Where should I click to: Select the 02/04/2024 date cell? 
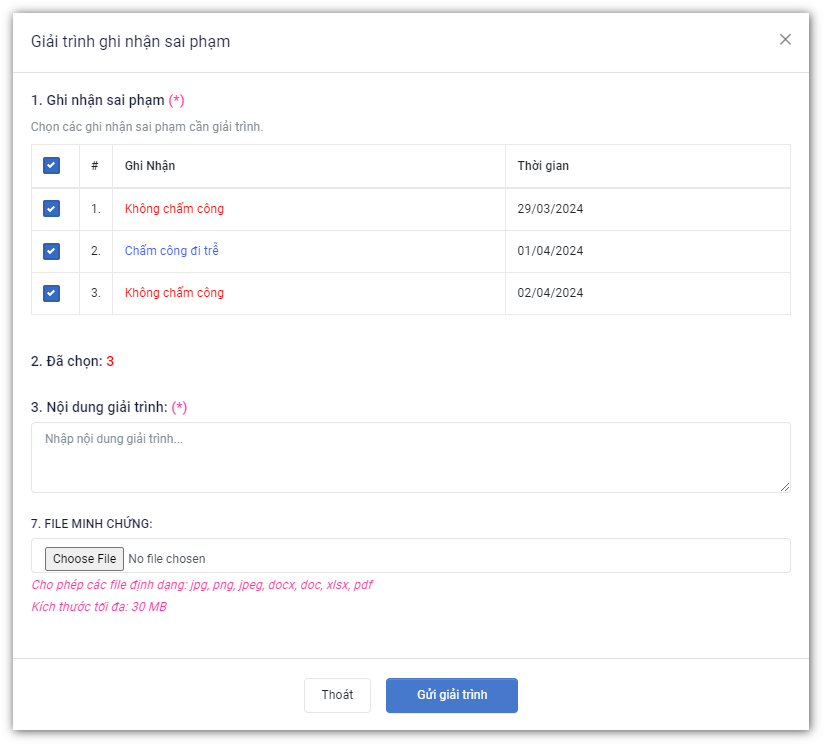[x=550, y=293]
